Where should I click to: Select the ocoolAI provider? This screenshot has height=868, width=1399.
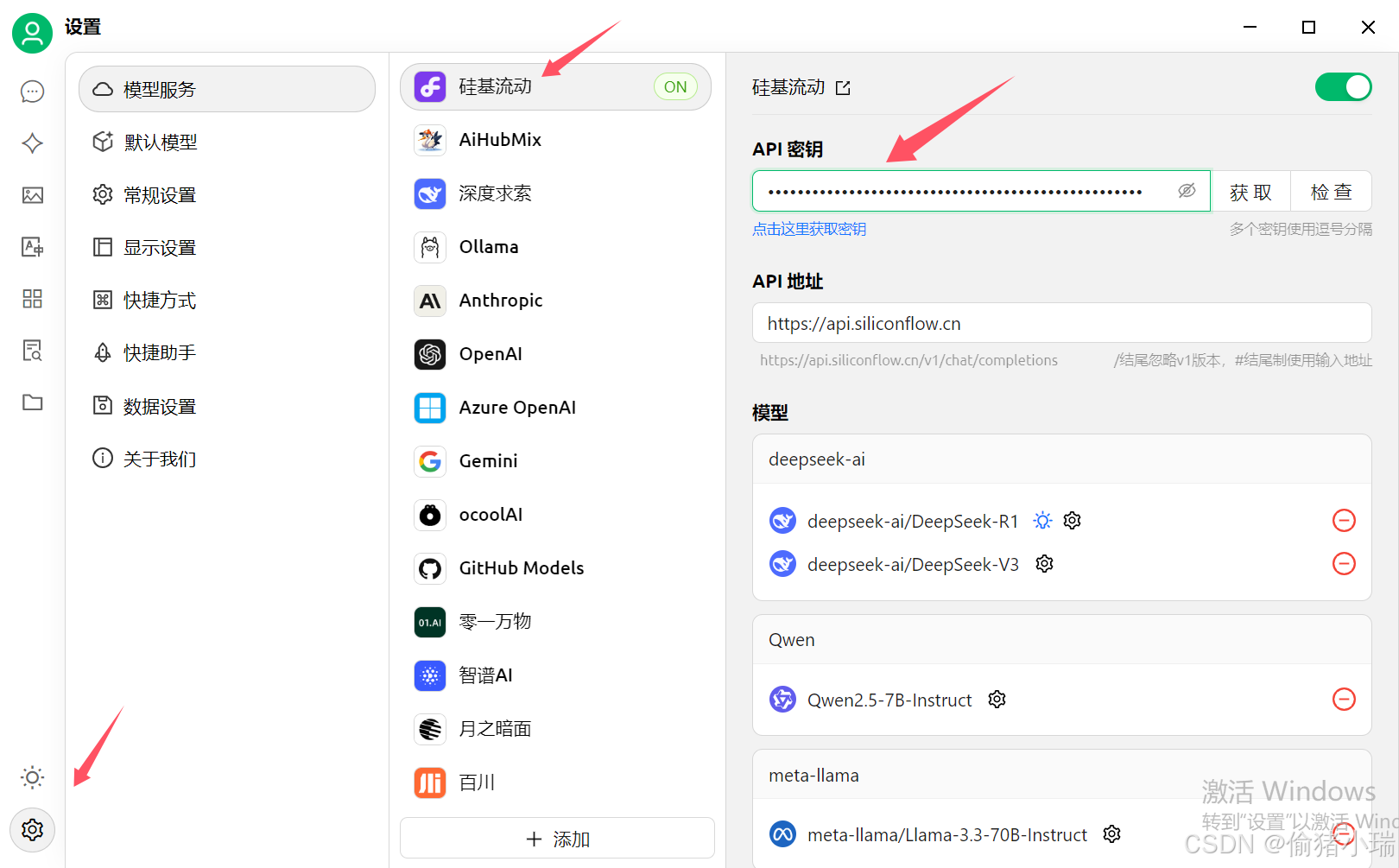tap(555, 515)
